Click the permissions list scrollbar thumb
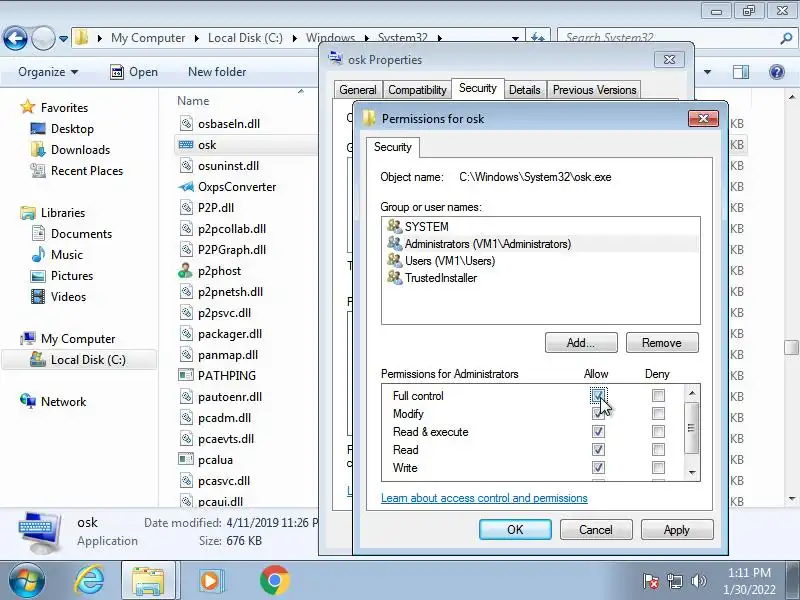The image size is (800, 600). coord(692,428)
